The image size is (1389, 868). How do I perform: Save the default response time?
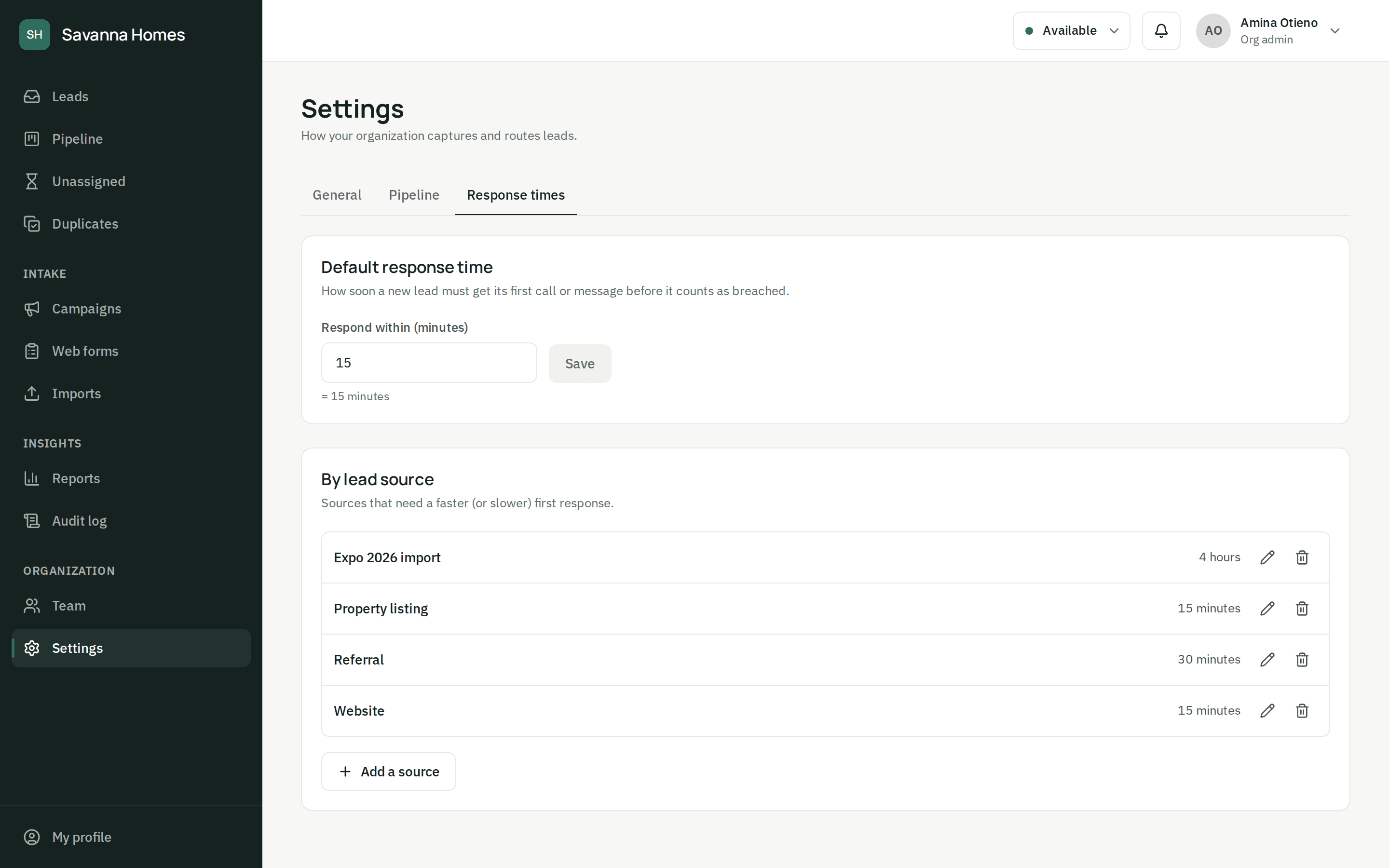pos(580,364)
